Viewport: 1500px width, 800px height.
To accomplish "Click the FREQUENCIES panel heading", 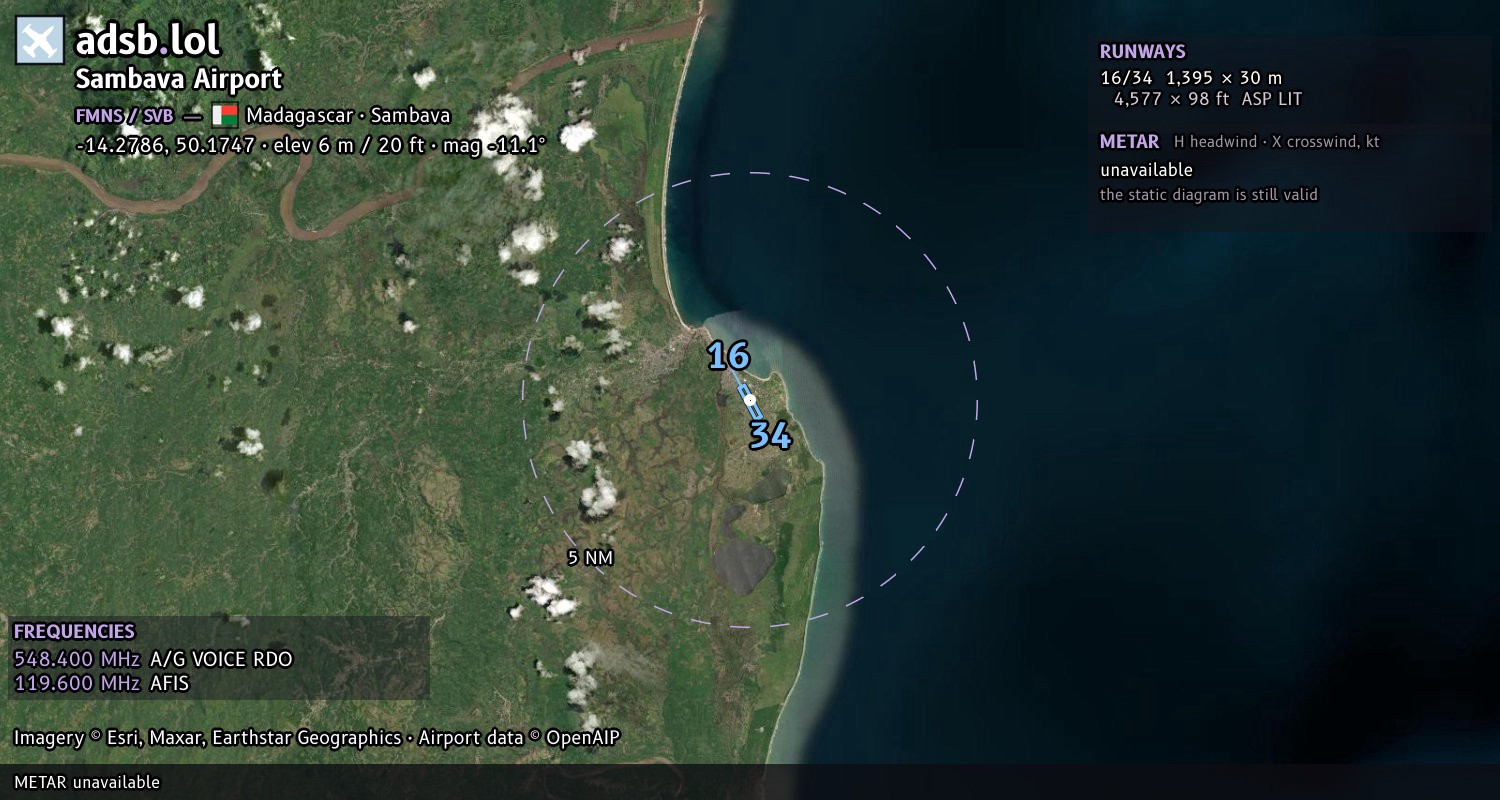I will 74,632.
